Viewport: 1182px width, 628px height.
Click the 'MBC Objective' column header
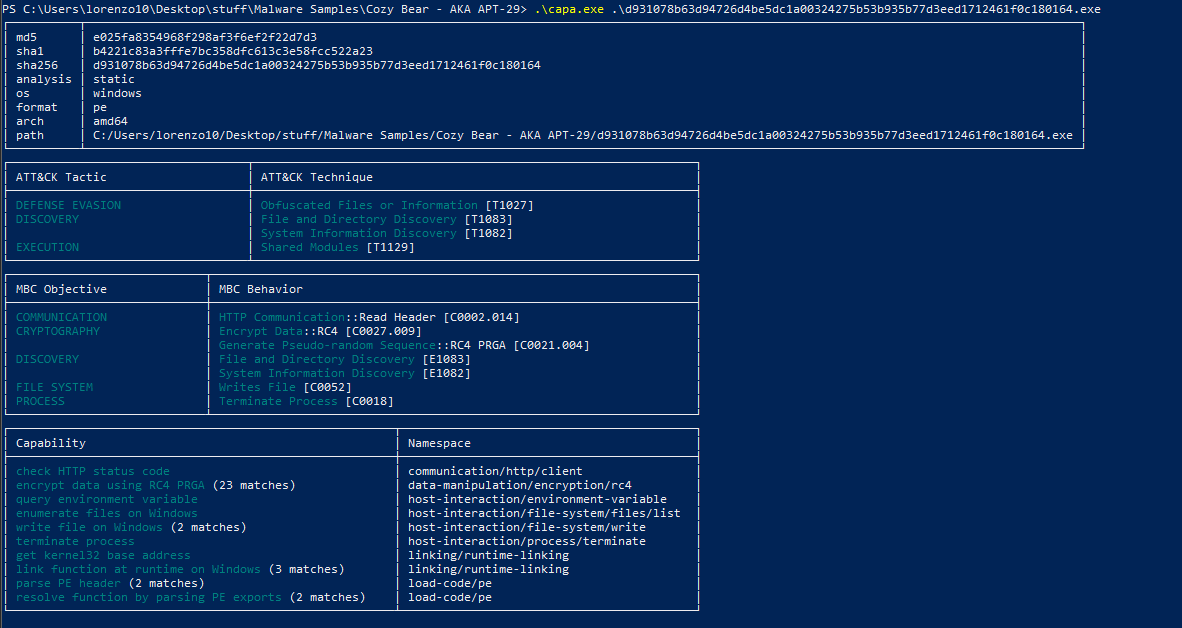[x=61, y=289]
